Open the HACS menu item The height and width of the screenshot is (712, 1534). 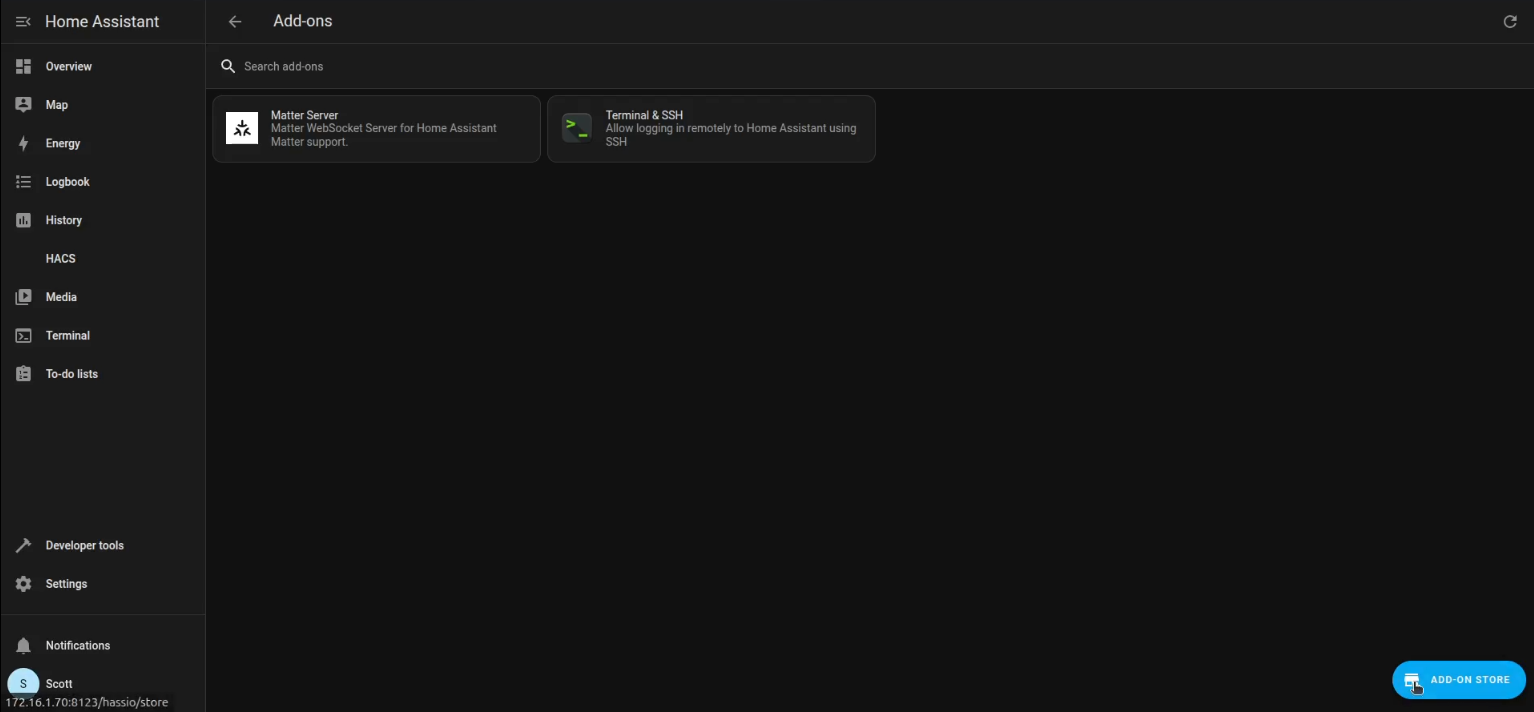pyautogui.click(x=103, y=258)
